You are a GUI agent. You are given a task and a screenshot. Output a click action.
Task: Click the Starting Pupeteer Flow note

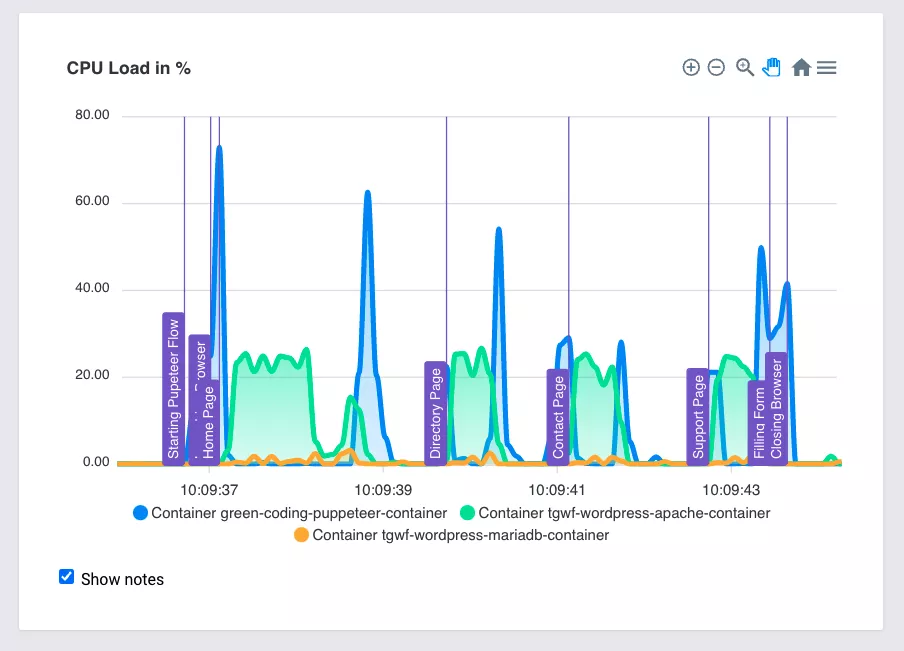tap(174, 389)
